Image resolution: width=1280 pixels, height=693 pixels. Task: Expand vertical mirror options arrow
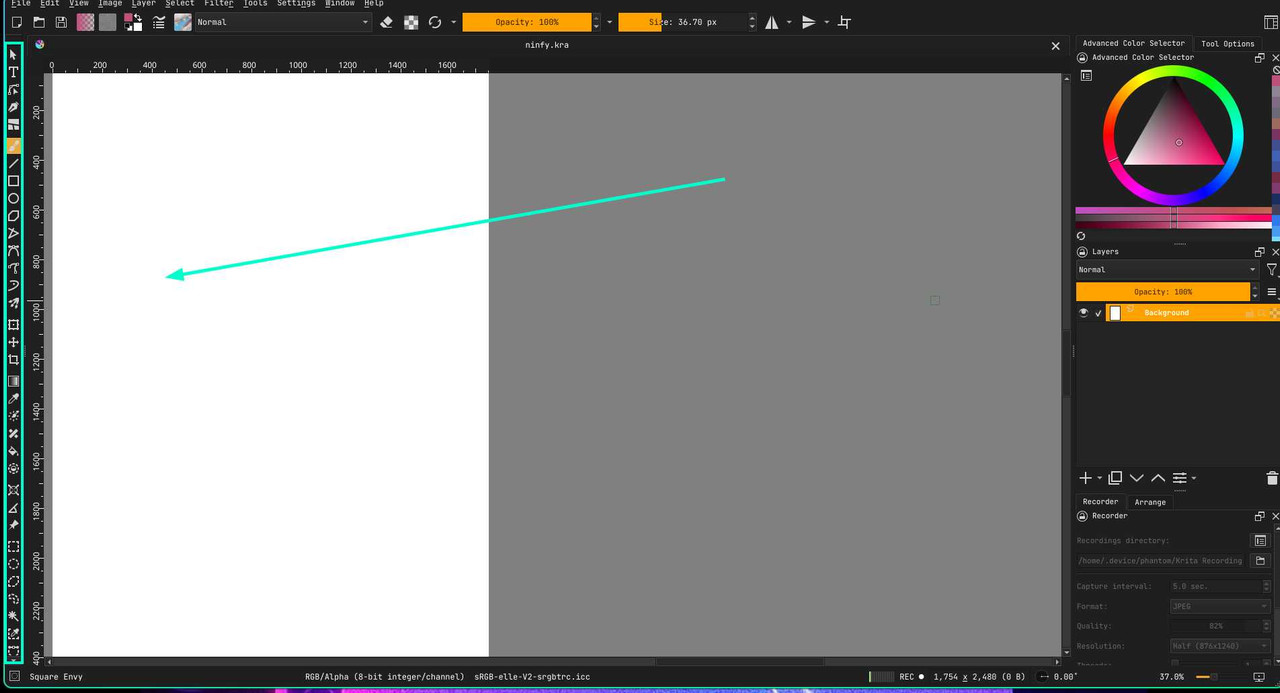pos(826,22)
